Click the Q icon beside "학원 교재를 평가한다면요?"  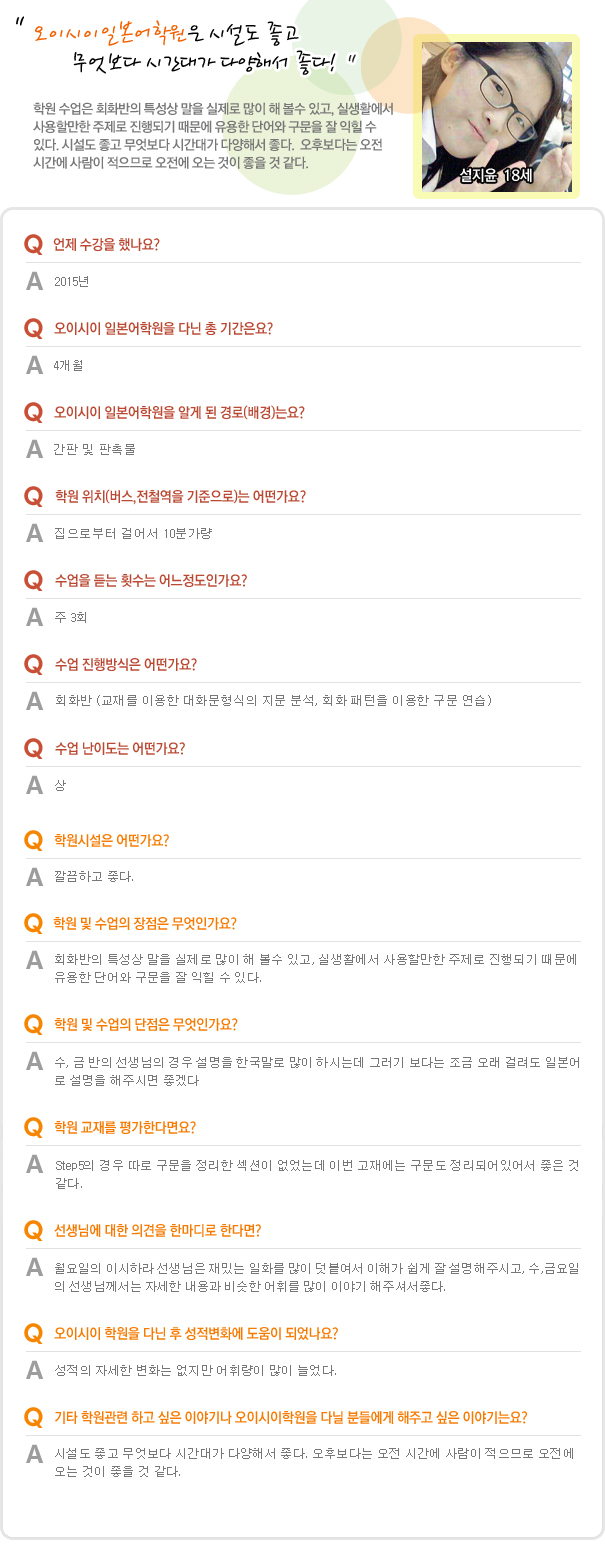[x=33, y=1127]
